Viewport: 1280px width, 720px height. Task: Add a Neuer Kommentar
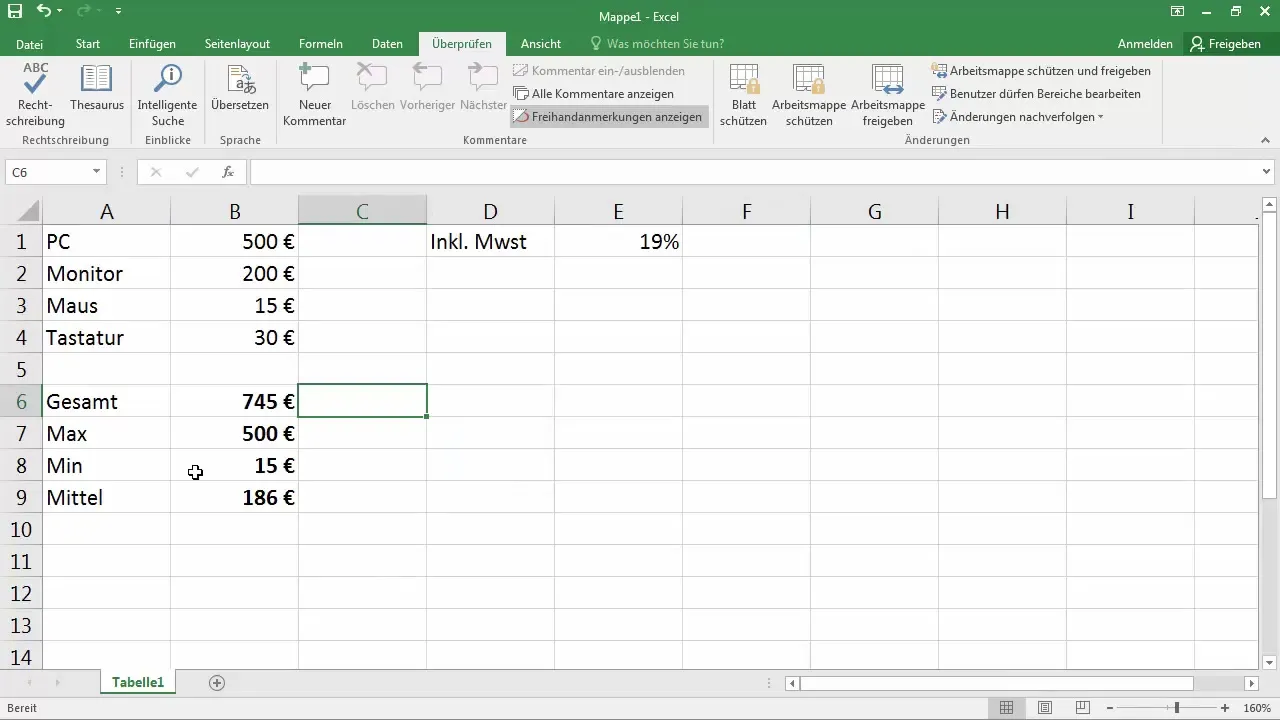click(314, 96)
